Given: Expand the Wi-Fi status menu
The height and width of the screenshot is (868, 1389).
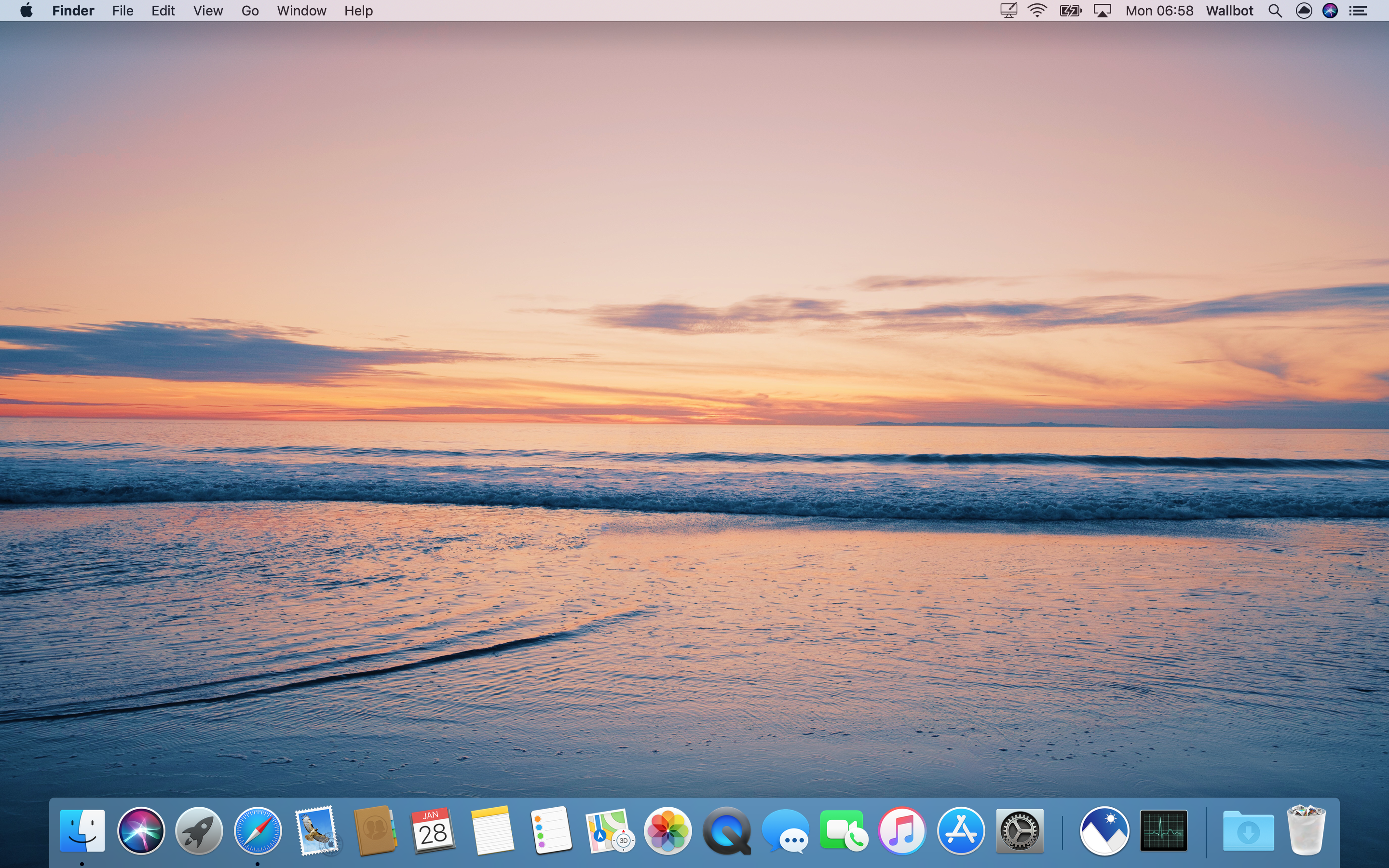Looking at the screenshot, I should click(x=1037, y=11).
